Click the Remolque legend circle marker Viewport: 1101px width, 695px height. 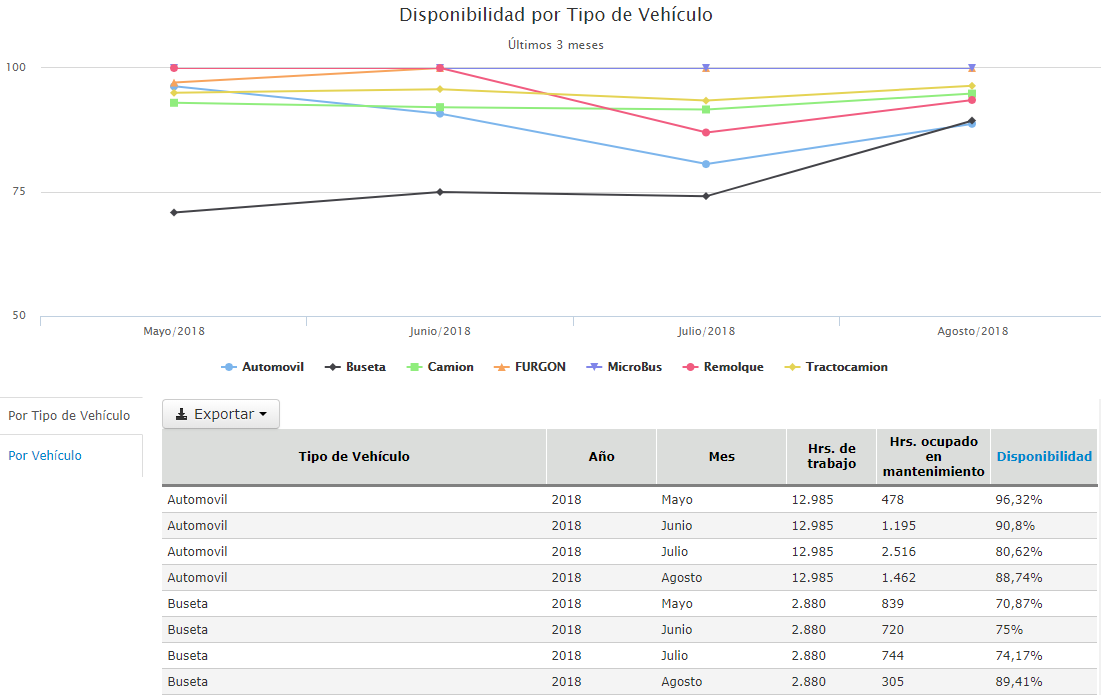click(x=690, y=367)
